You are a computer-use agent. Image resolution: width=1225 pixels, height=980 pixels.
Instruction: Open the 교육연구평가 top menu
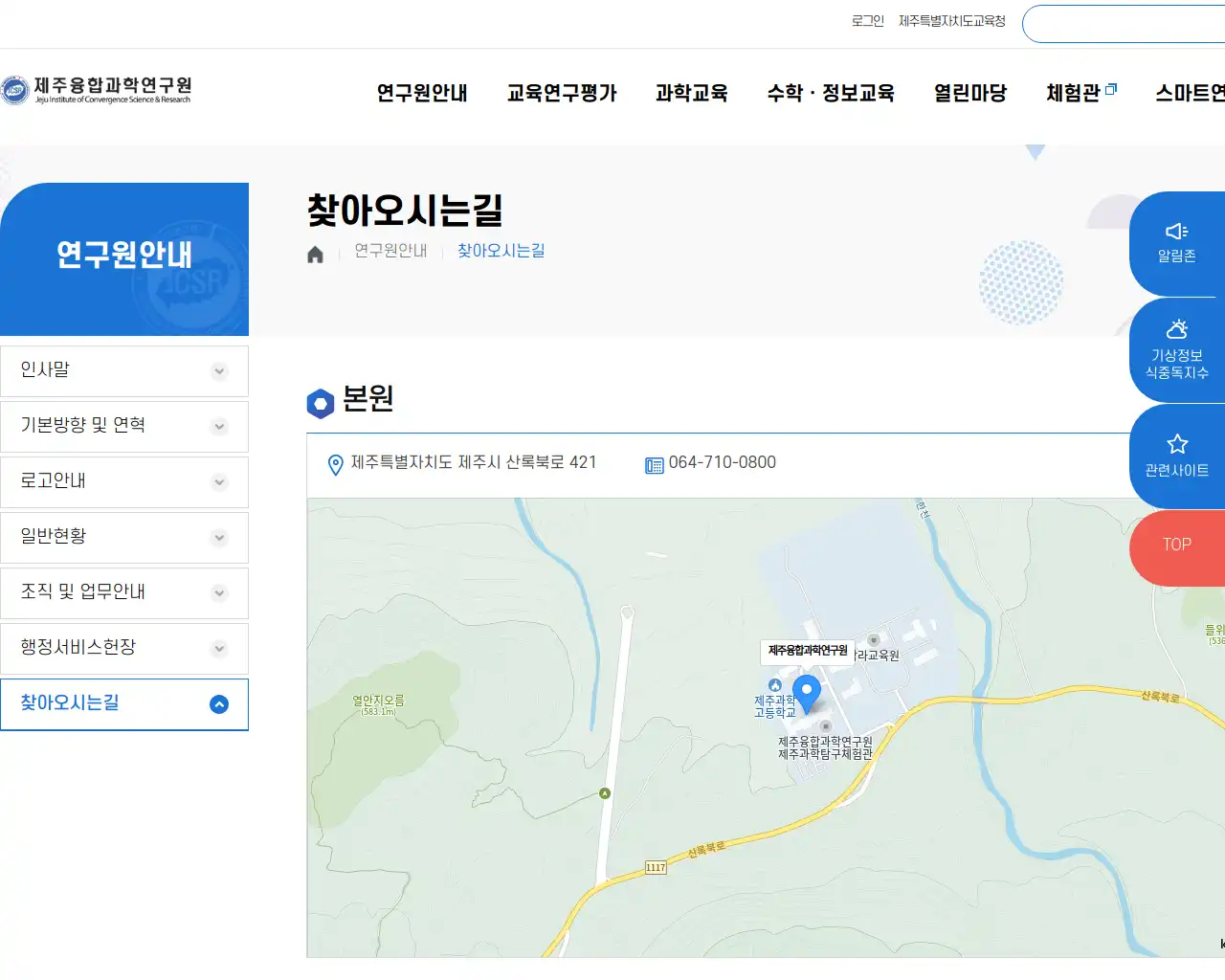(x=562, y=93)
